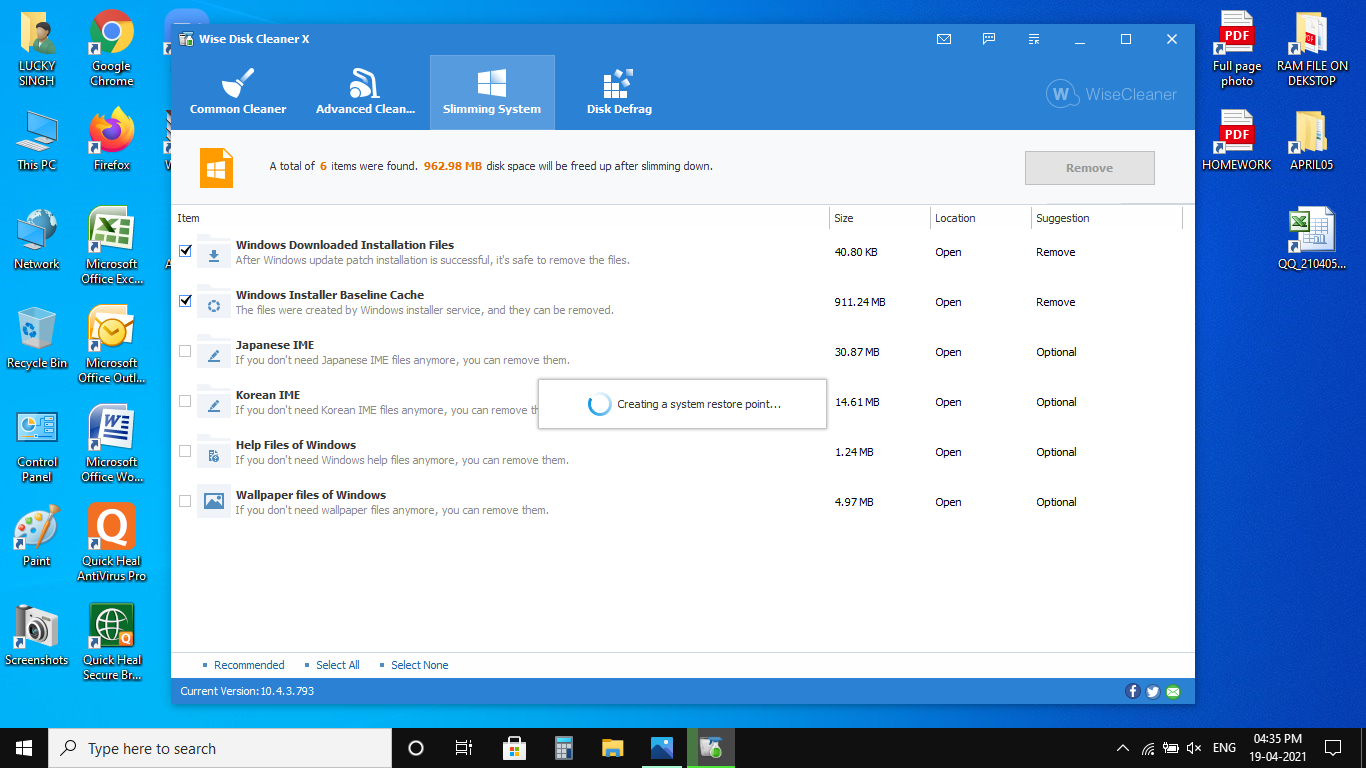Check Wallpaper files of Windows checkbox

[x=185, y=501]
